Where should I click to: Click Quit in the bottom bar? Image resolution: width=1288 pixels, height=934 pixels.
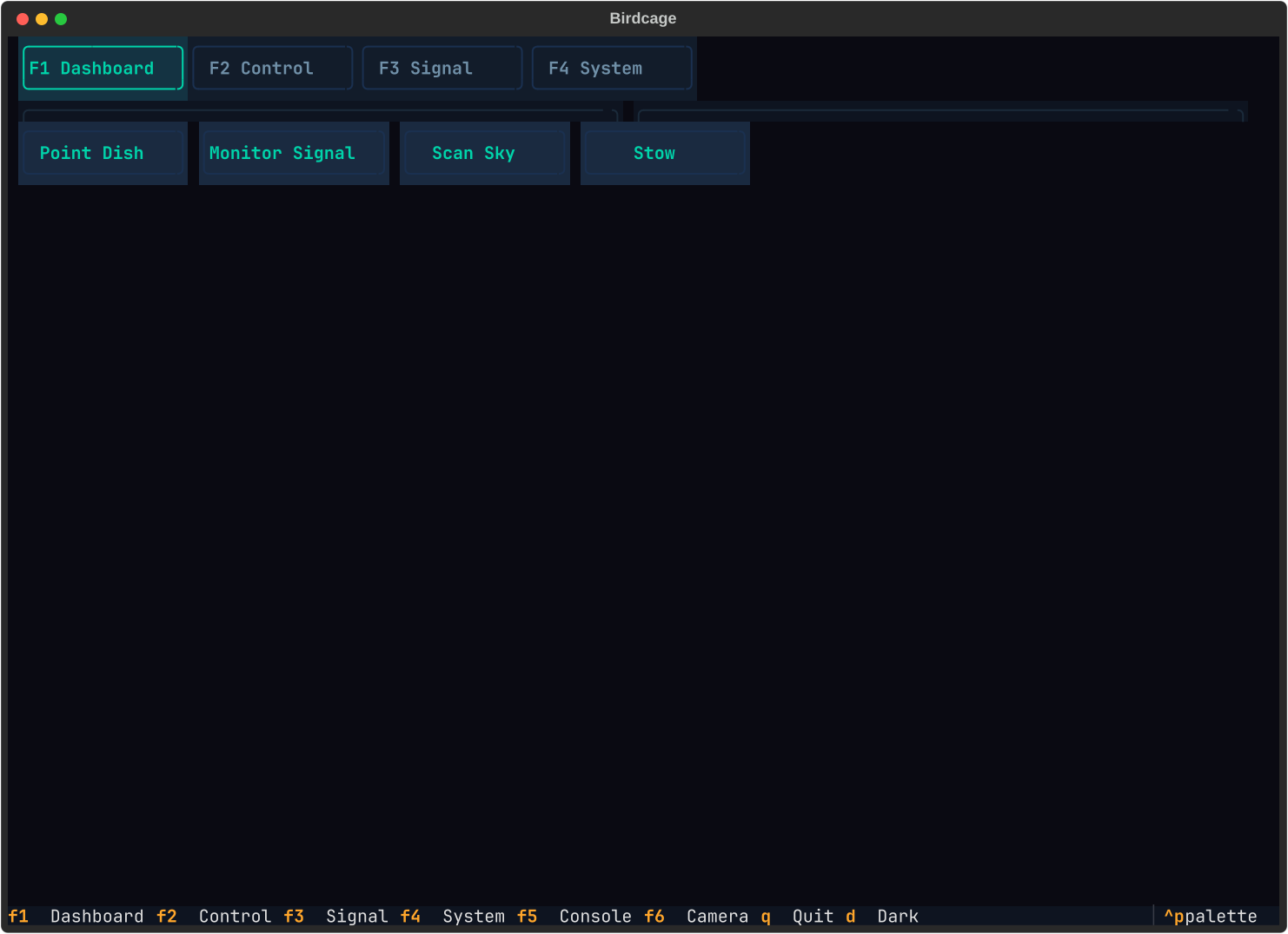pyautogui.click(x=812, y=916)
